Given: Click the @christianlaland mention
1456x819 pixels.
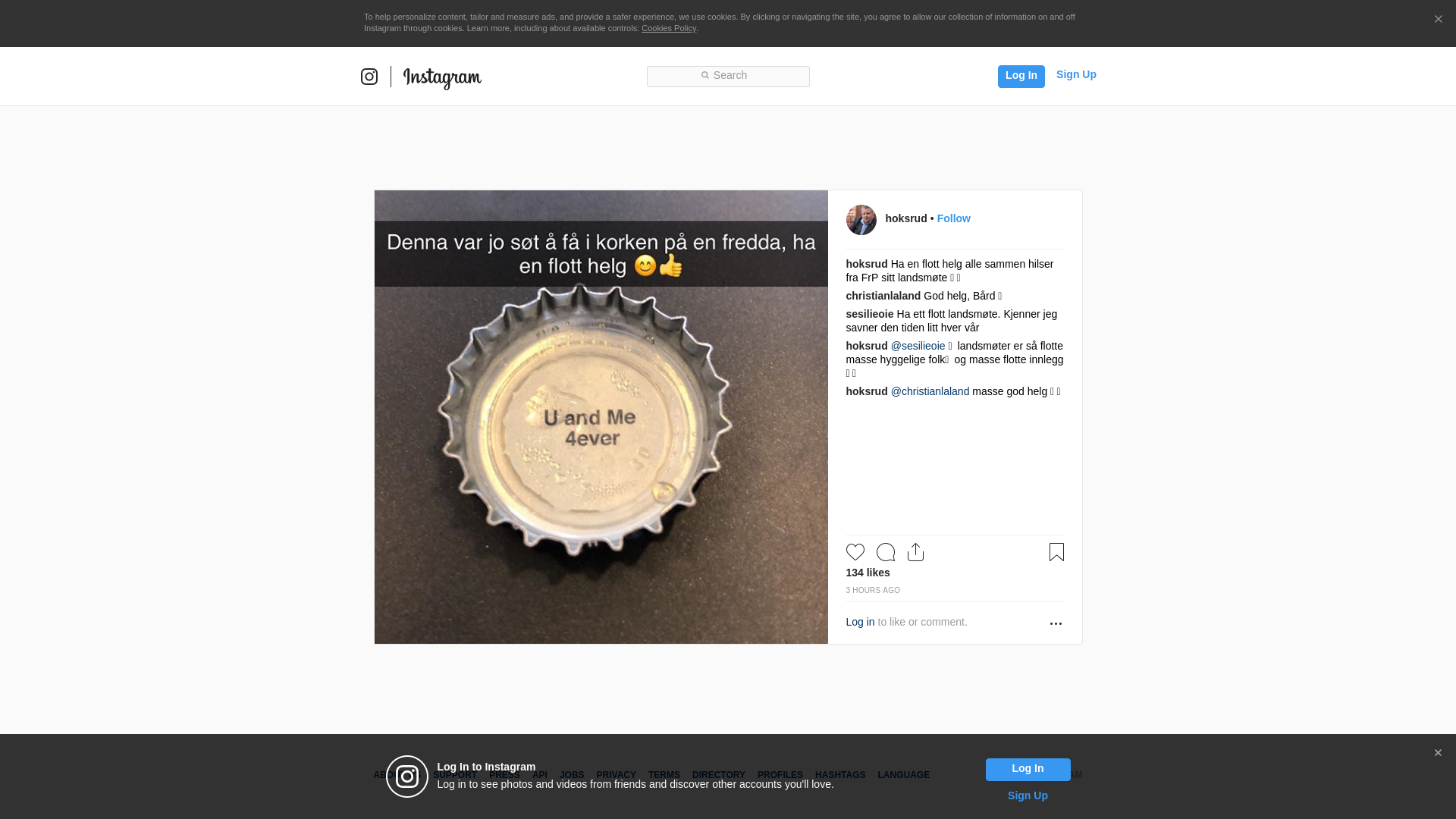Looking at the screenshot, I should pos(930,391).
